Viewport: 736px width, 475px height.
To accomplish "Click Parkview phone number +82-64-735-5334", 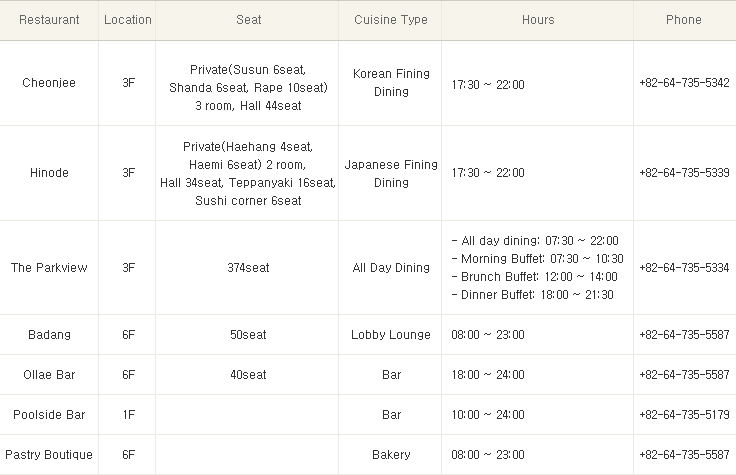I will point(684,268).
